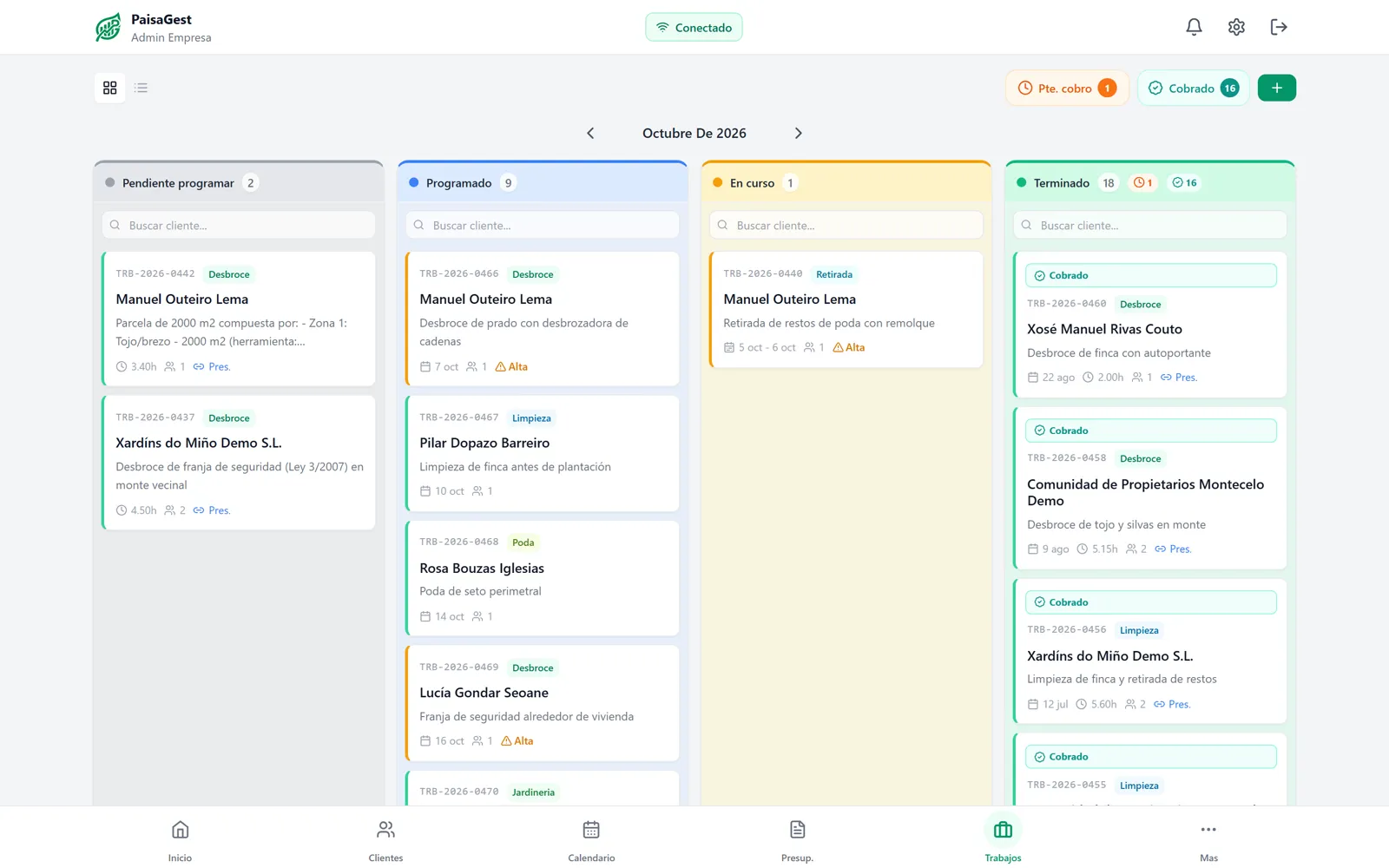Click the logout icon
The height and width of the screenshot is (868, 1389).
tap(1279, 27)
